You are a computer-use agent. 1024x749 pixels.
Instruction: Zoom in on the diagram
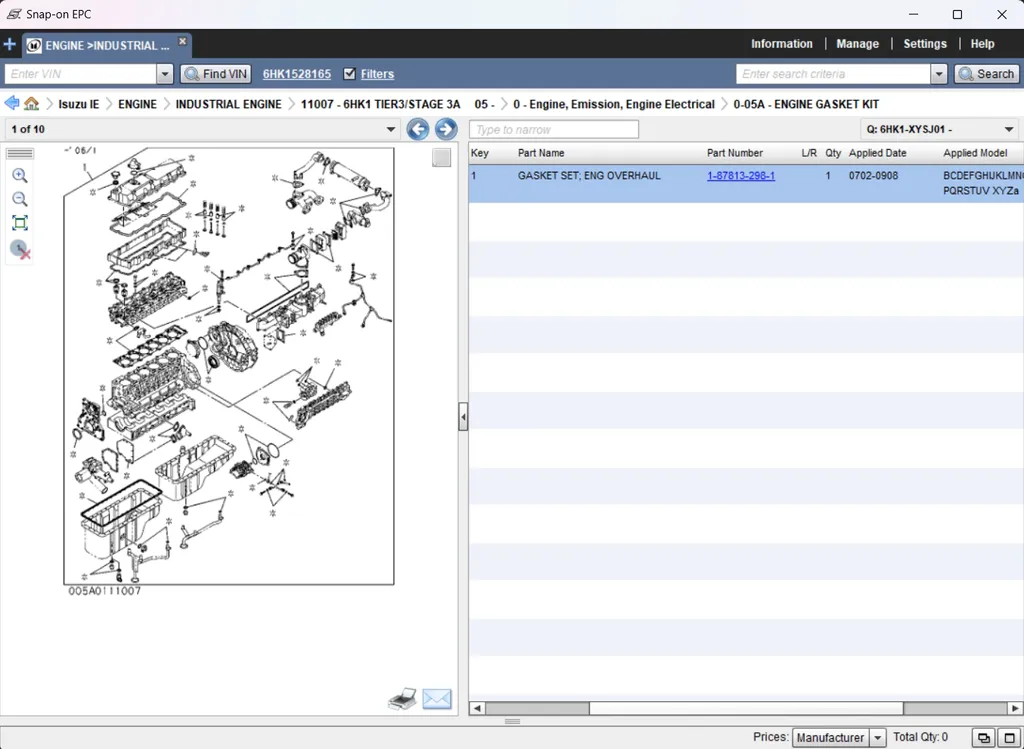pos(20,175)
